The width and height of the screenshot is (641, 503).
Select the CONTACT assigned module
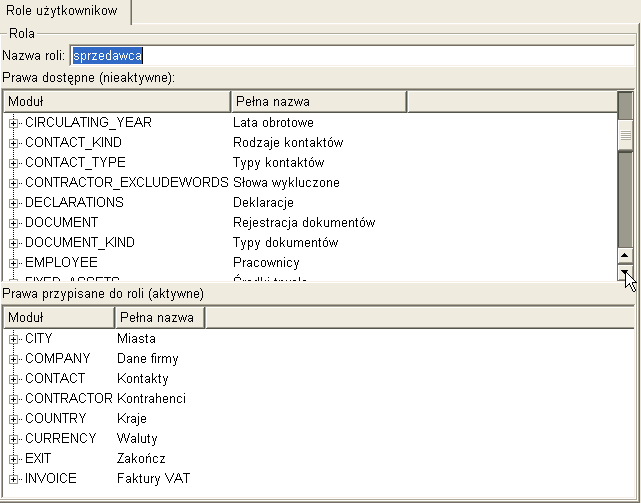55,379
